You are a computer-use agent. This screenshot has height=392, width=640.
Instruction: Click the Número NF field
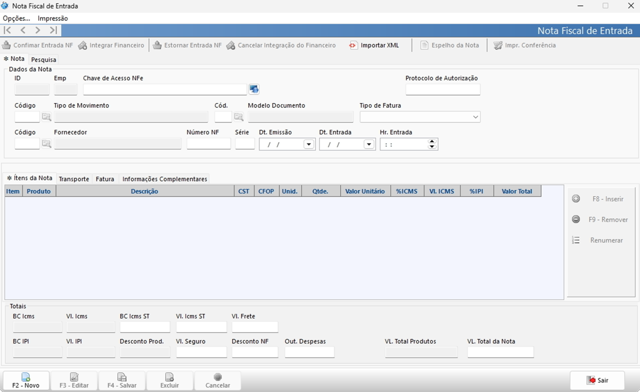click(209, 144)
